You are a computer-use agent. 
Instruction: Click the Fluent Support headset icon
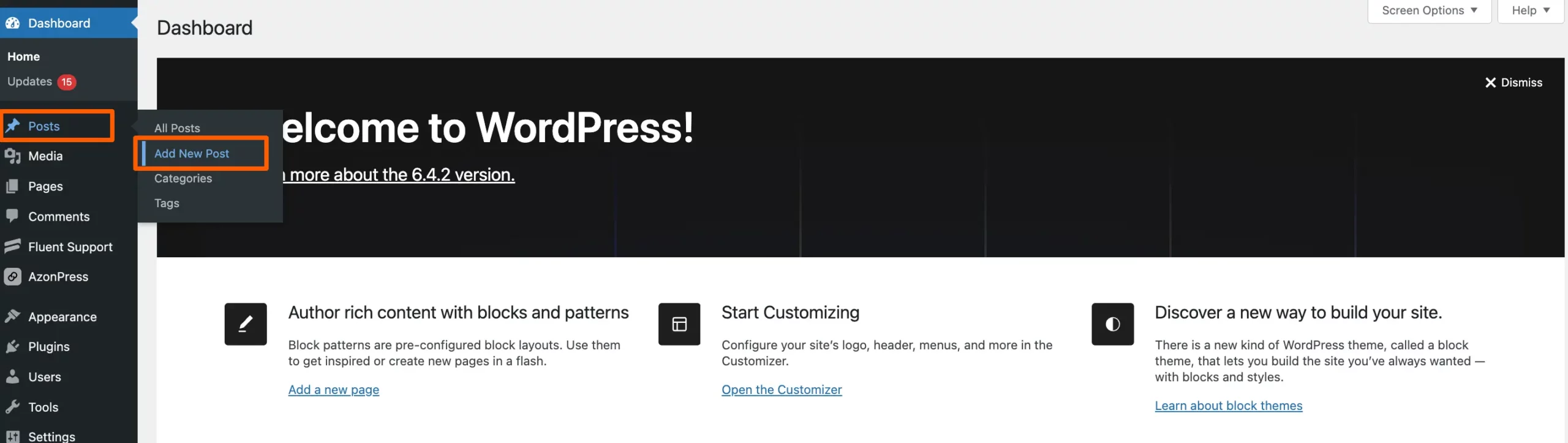pos(13,246)
